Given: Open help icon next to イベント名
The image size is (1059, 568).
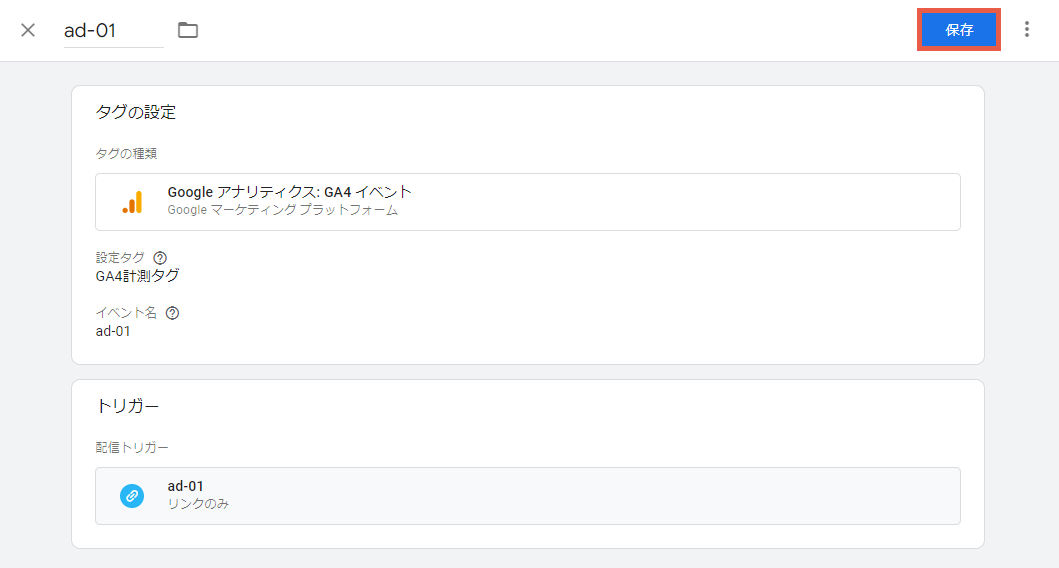Looking at the screenshot, I should point(173,313).
